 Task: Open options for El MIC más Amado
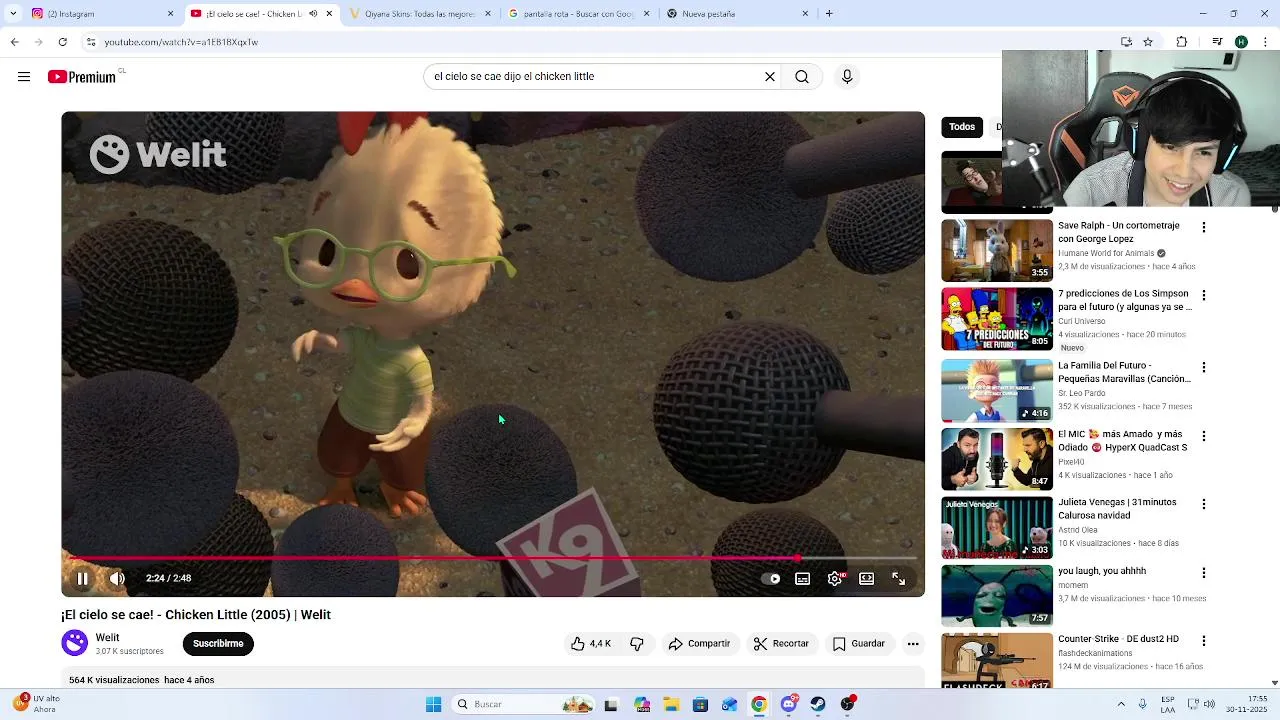1204,437
